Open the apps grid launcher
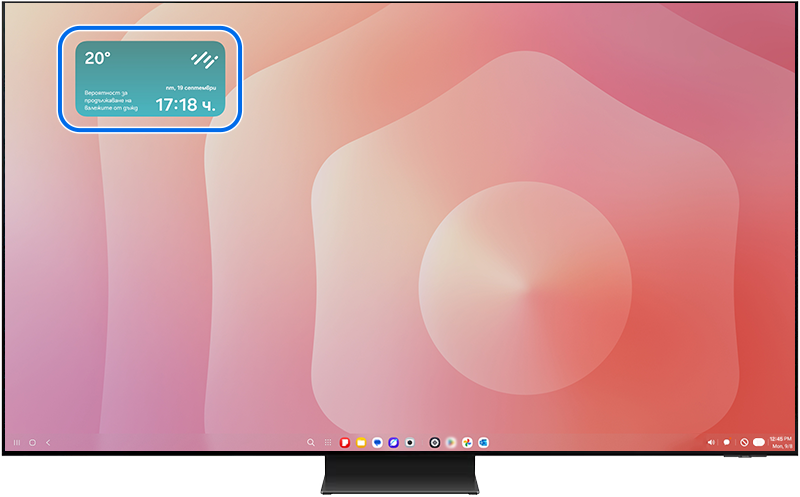This screenshot has width=800, height=497. (x=328, y=442)
